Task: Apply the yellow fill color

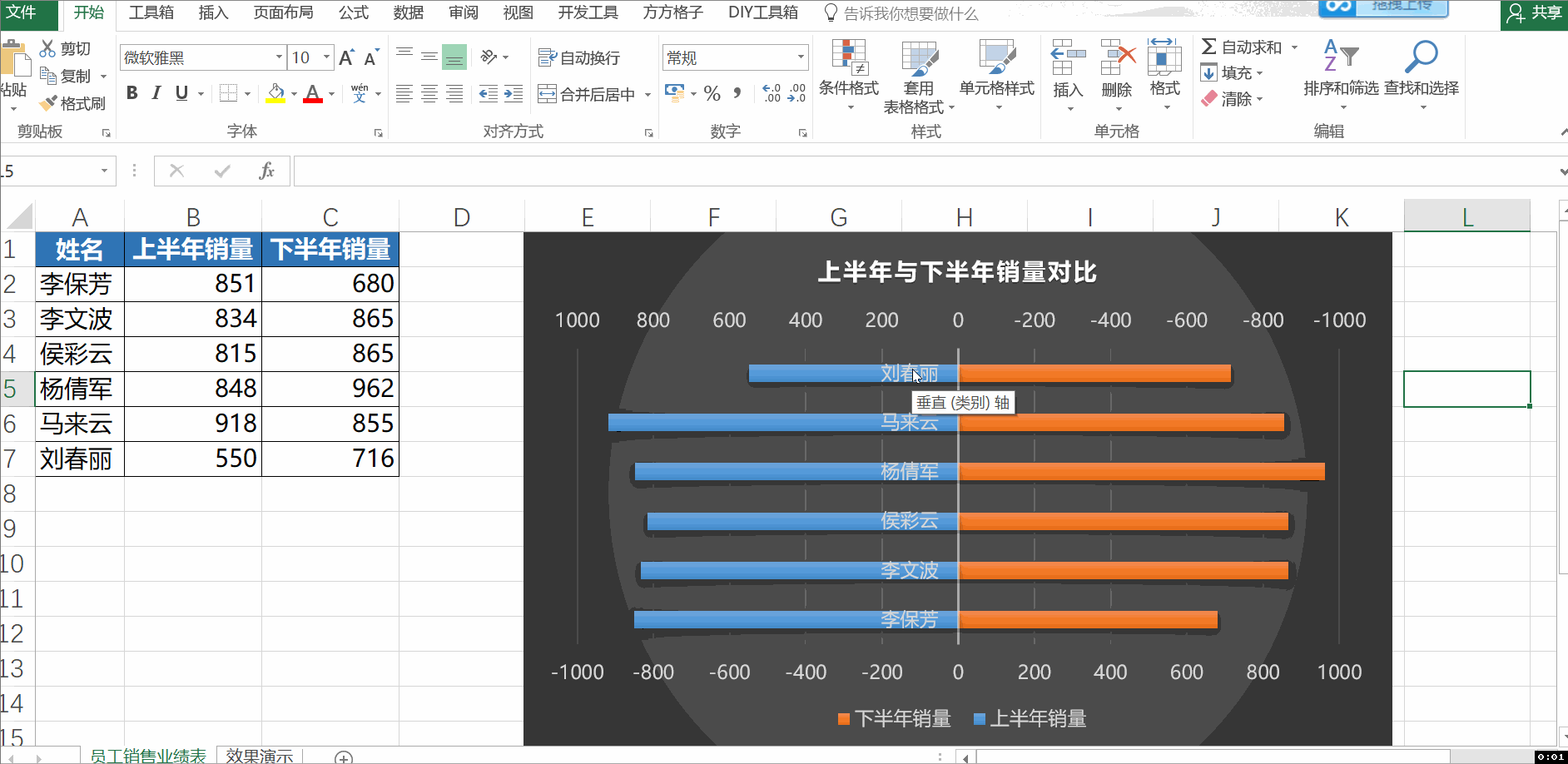Action: (275, 93)
